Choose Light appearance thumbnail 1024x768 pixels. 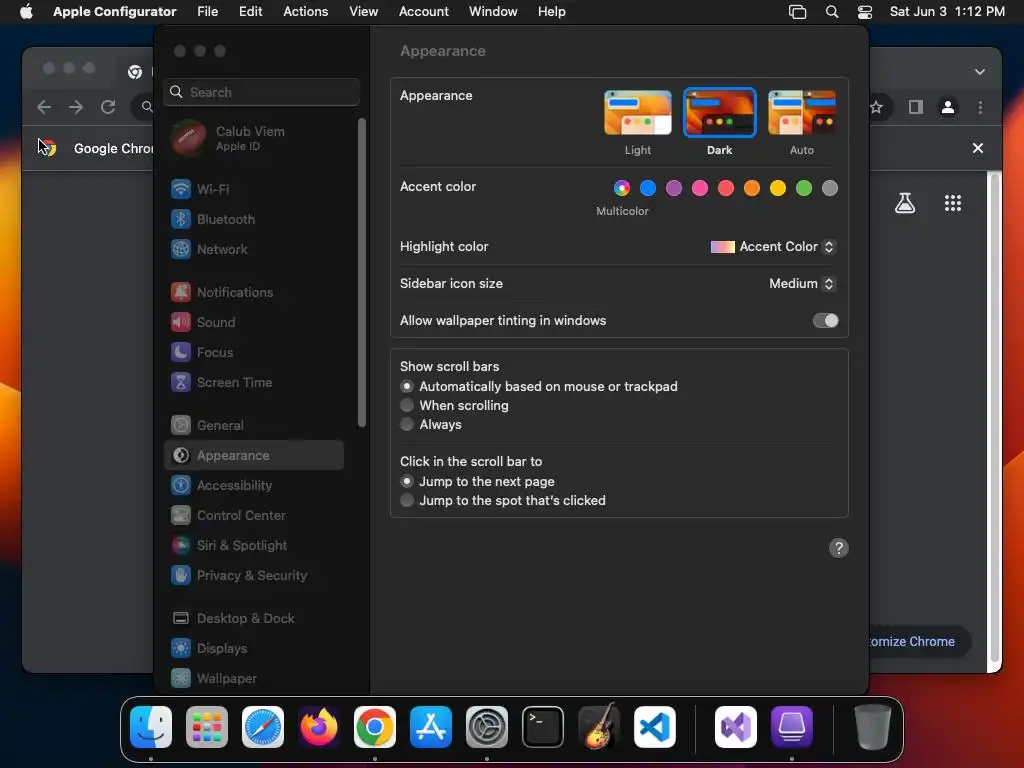[x=638, y=113]
